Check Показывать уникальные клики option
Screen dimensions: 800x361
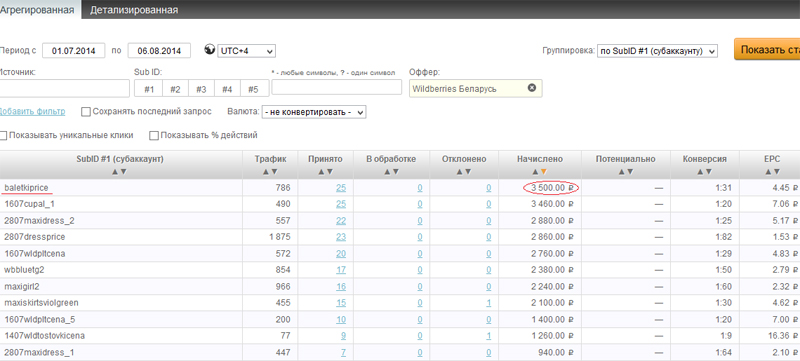(4, 136)
